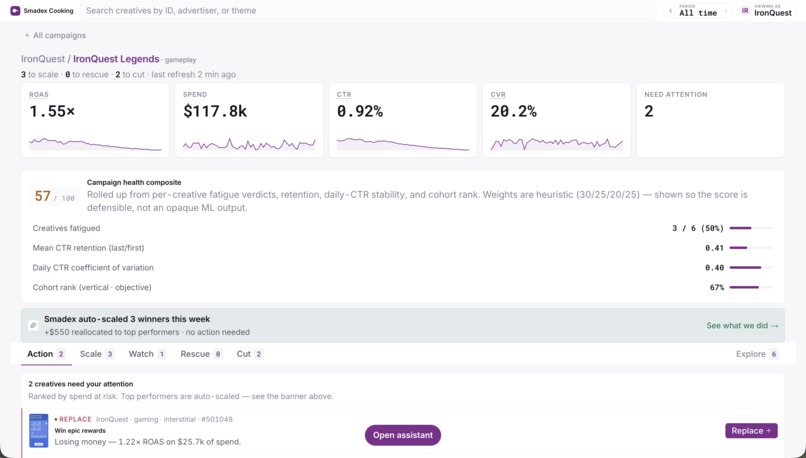The image size is (806, 458).
Task: Open the creative #501048 thumbnail
Action: point(39,430)
